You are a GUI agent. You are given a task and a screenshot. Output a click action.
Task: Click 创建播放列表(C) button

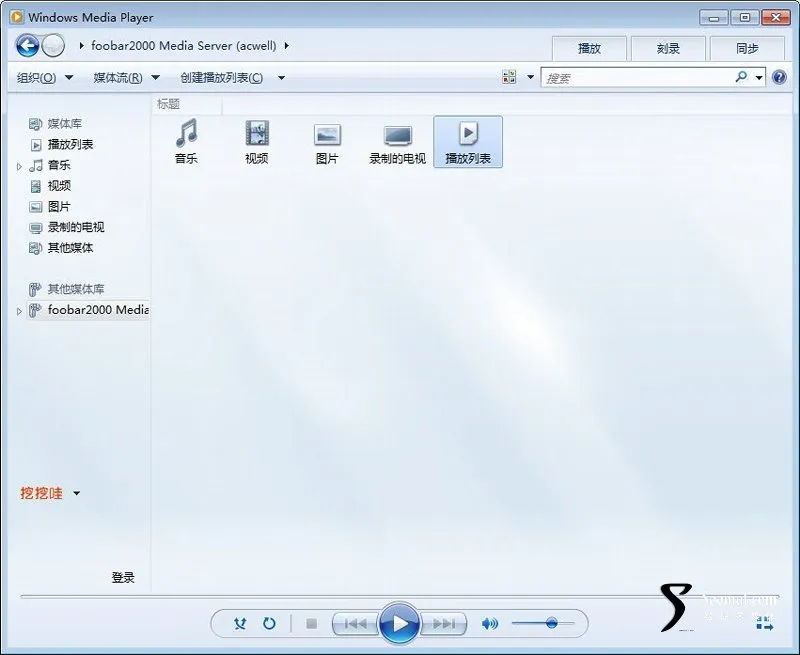[x=221, y=78]
